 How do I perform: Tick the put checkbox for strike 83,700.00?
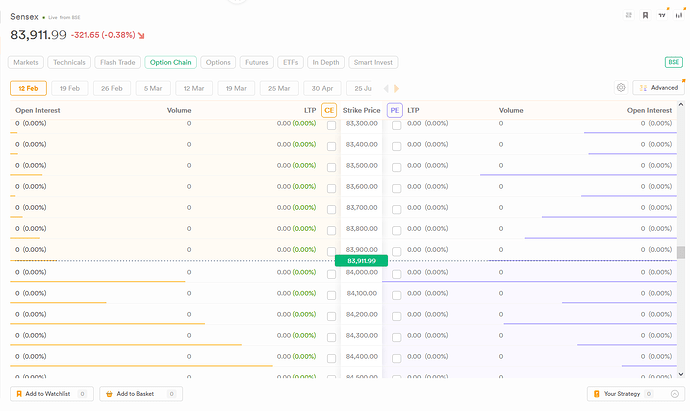[x=396, y=208]
